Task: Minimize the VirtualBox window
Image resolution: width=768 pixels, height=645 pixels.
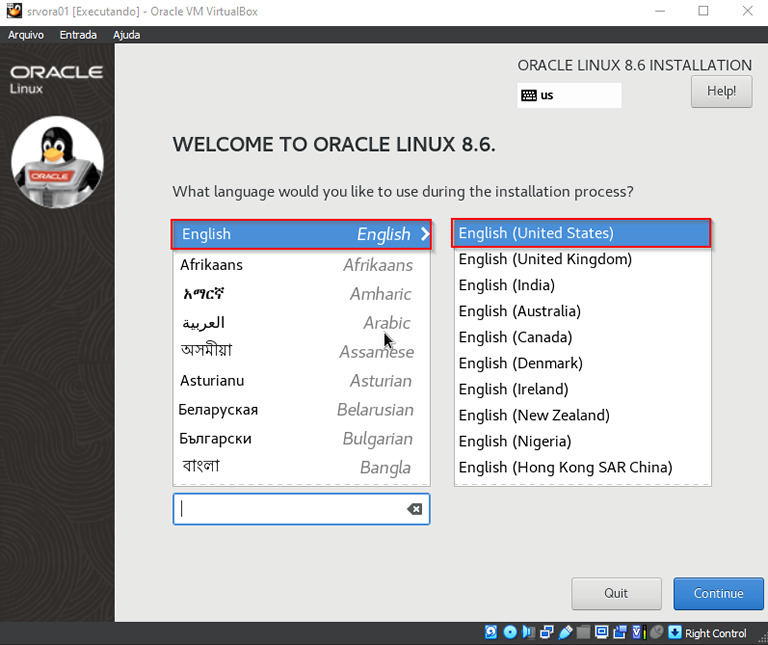Action: [660, 11]
